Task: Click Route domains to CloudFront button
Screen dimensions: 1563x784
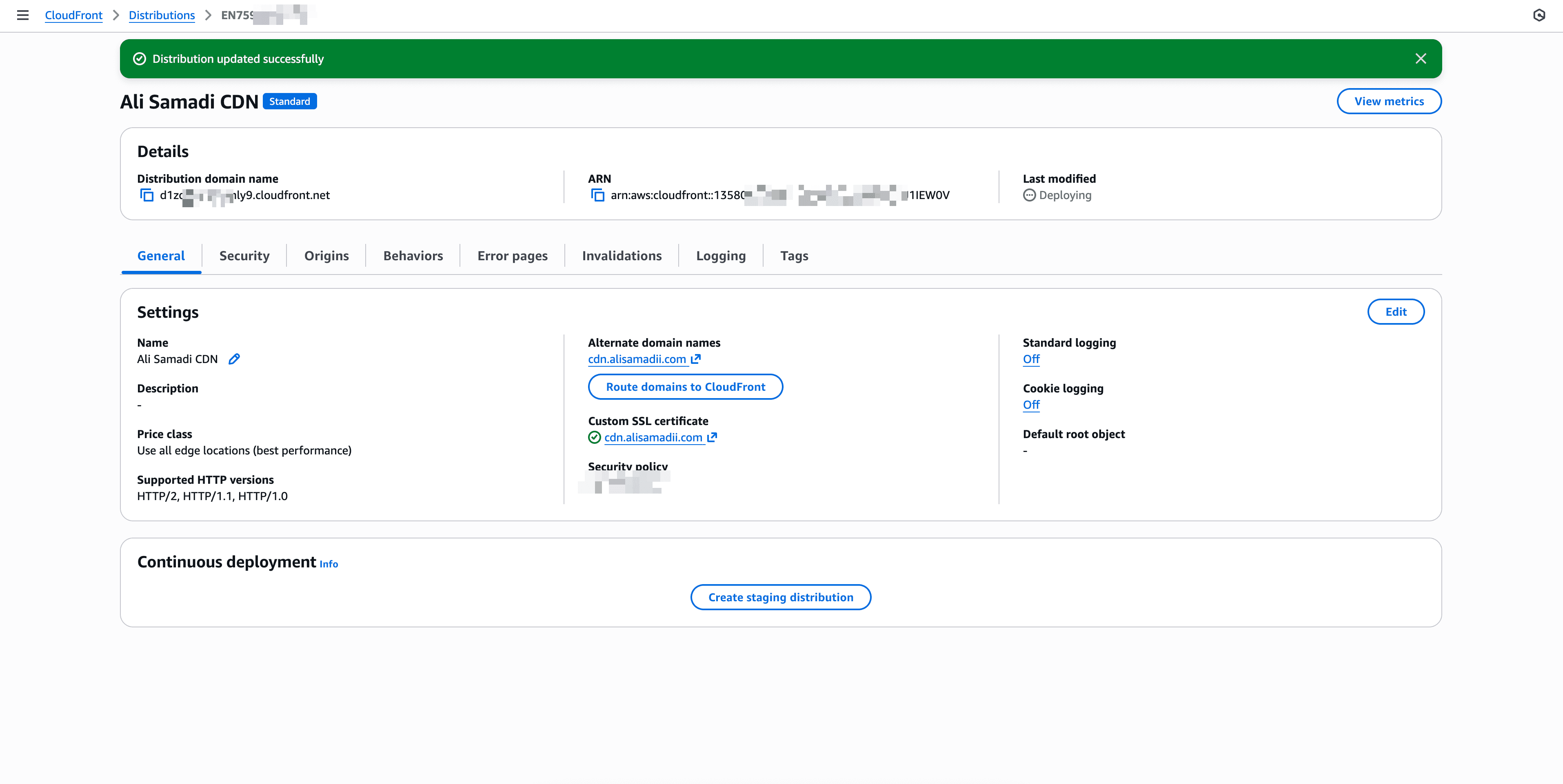Action: click(685, 387)
